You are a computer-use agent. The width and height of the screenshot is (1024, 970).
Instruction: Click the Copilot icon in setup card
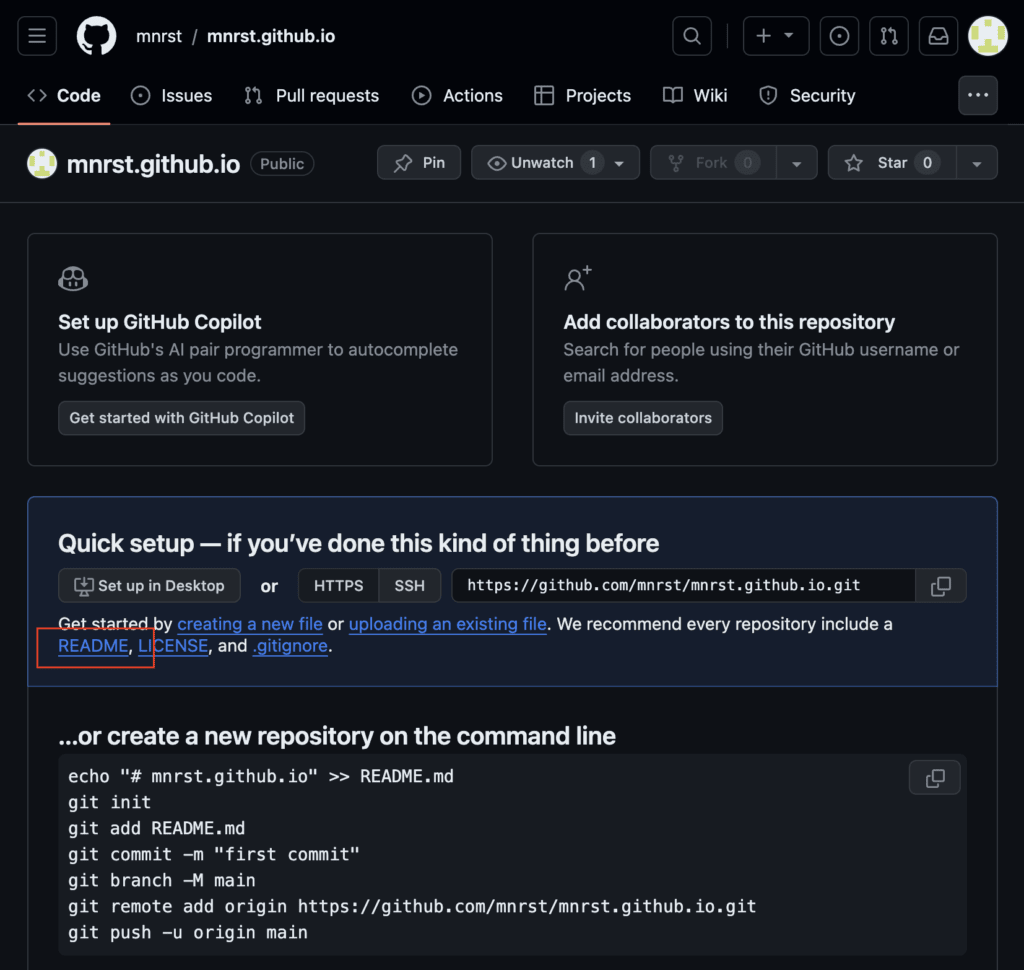pyautogui.click(x=73, y=279)
